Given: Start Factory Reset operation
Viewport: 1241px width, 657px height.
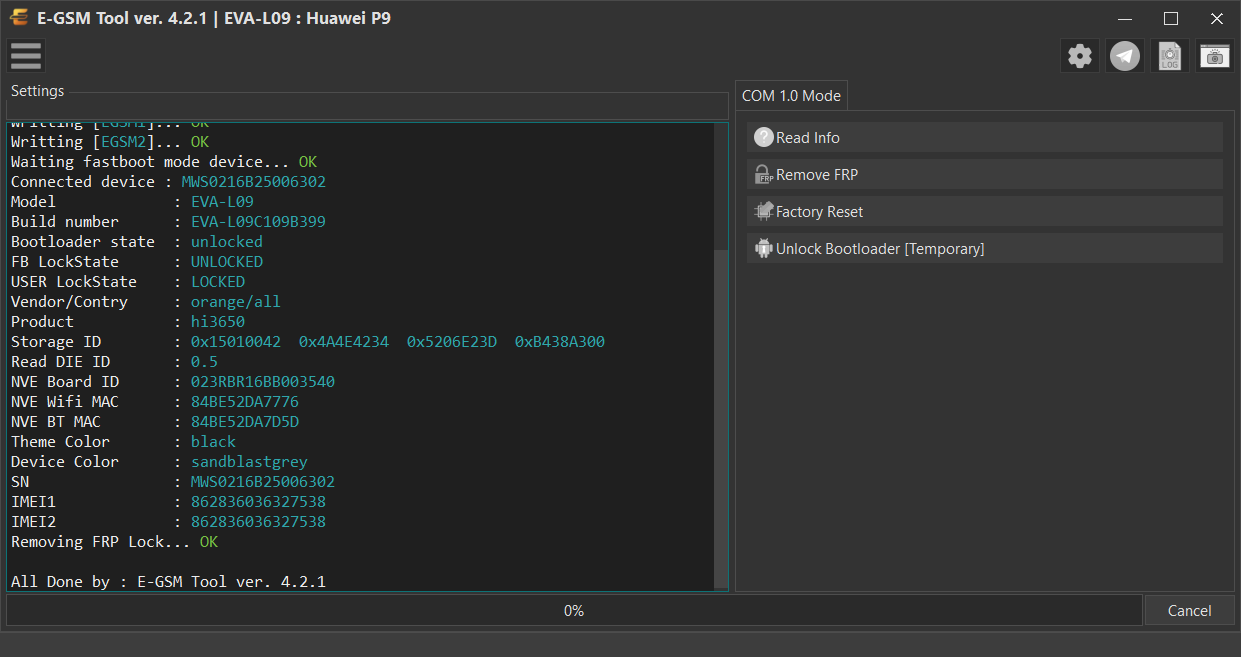Looking at the screenshot, I should pyautogui.click(x=985, y=211).
